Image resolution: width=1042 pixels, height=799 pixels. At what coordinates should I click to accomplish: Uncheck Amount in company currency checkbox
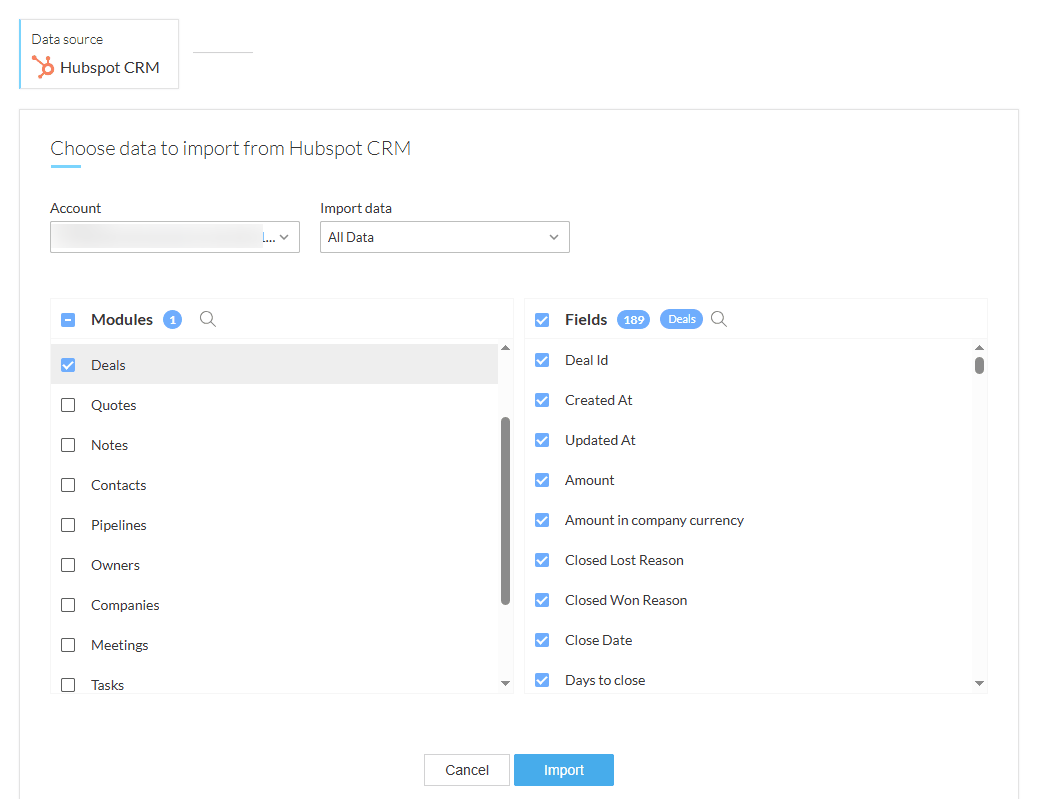(x=542, y=520)
